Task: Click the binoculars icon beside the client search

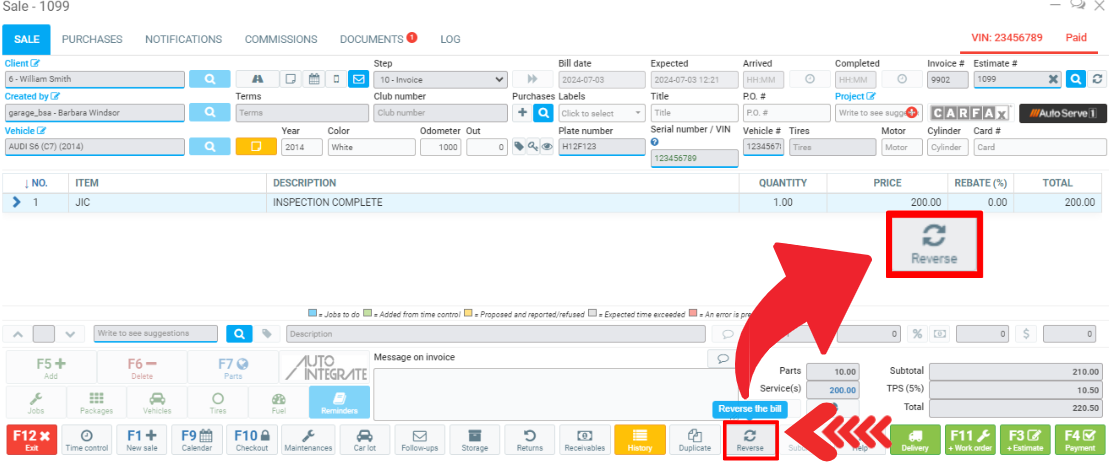Action: (x=257, y=79)
